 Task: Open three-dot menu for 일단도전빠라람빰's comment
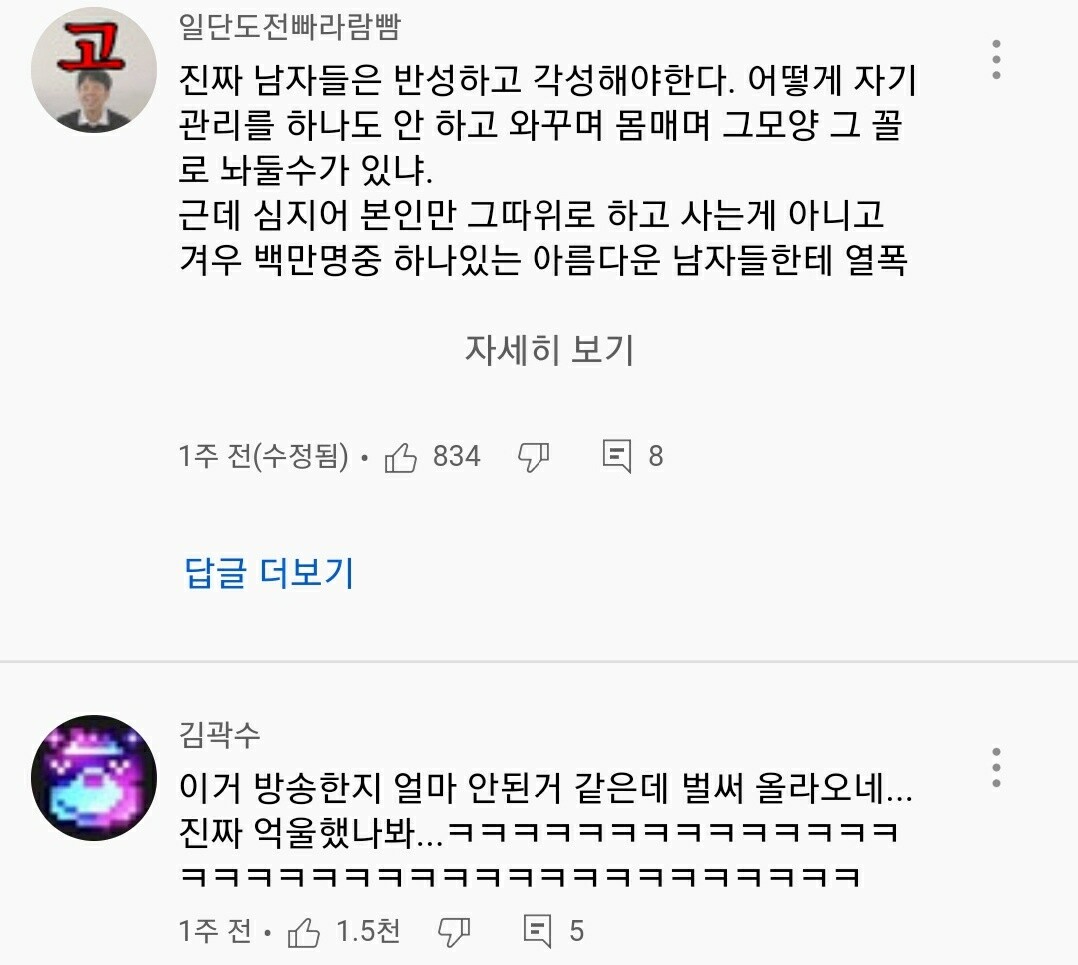click(x=996, y=60)
